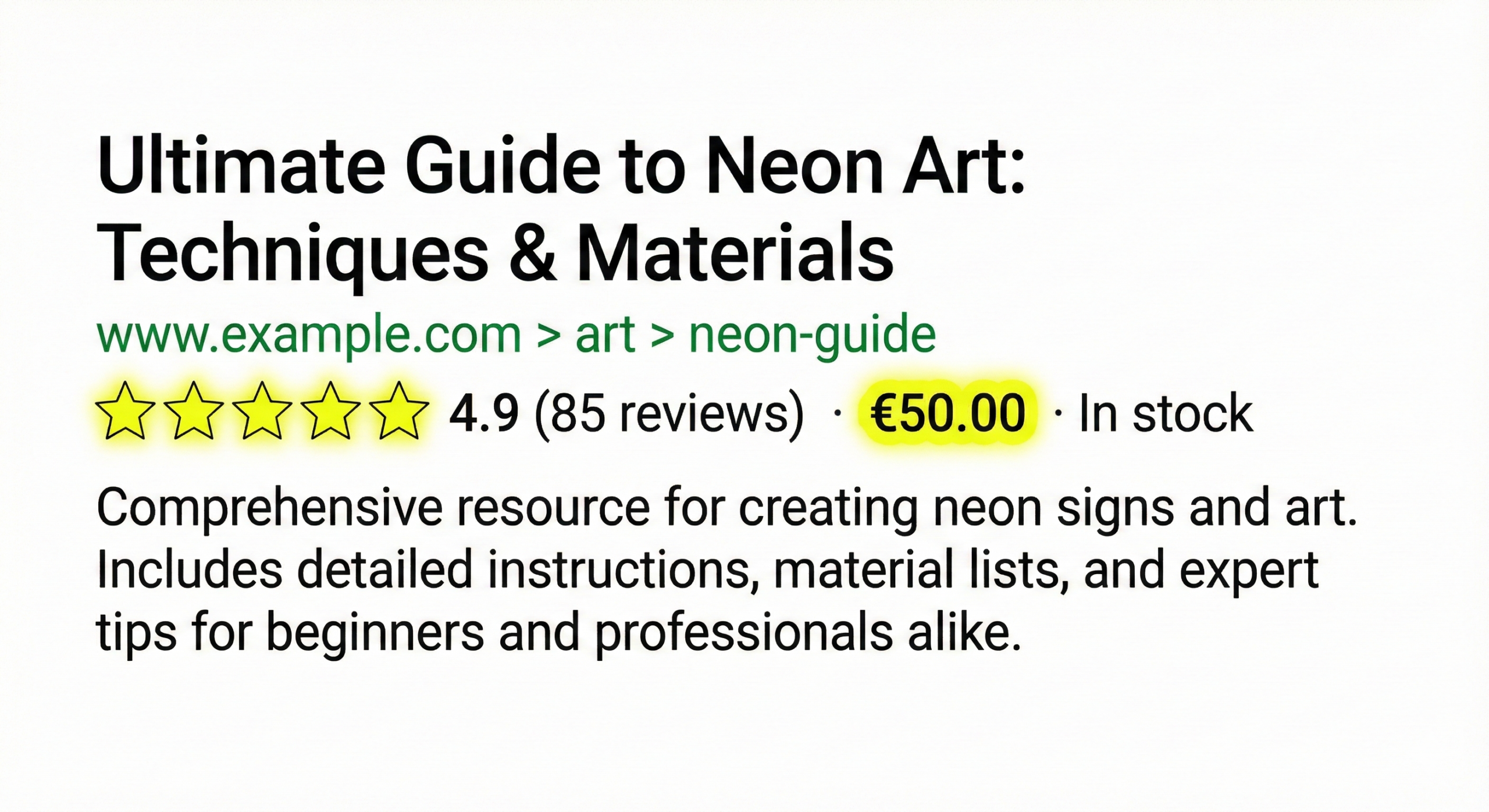Select the fifth (last) rating star

[399, 411]
